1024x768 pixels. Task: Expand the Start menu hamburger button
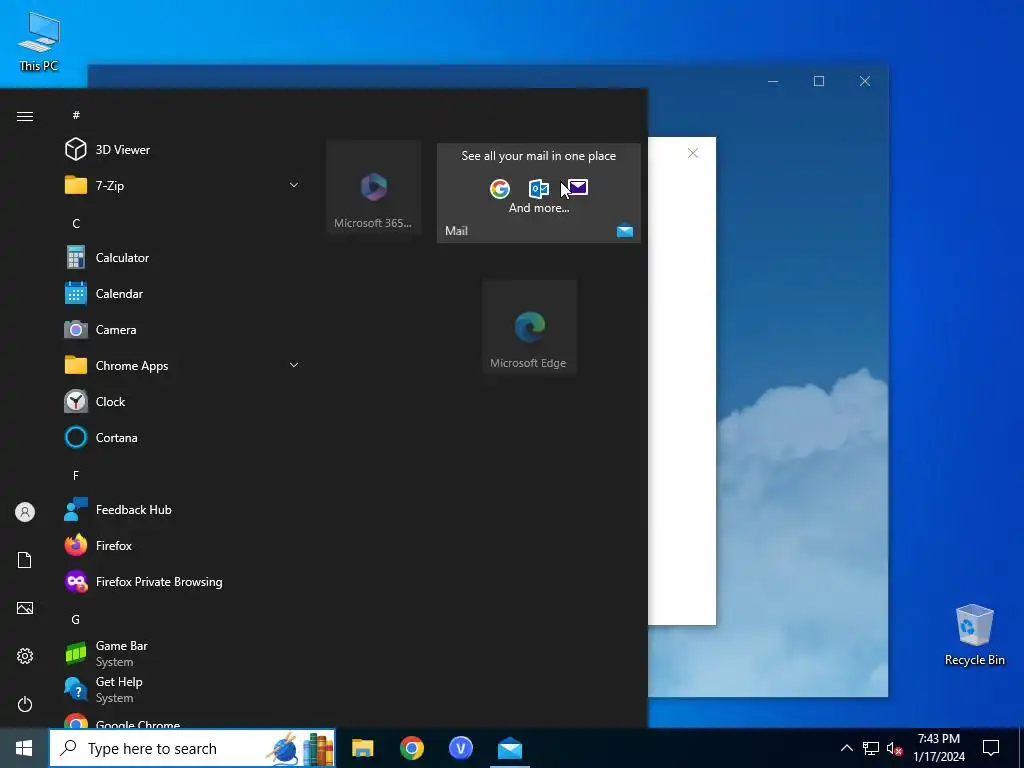coord(25,116)
